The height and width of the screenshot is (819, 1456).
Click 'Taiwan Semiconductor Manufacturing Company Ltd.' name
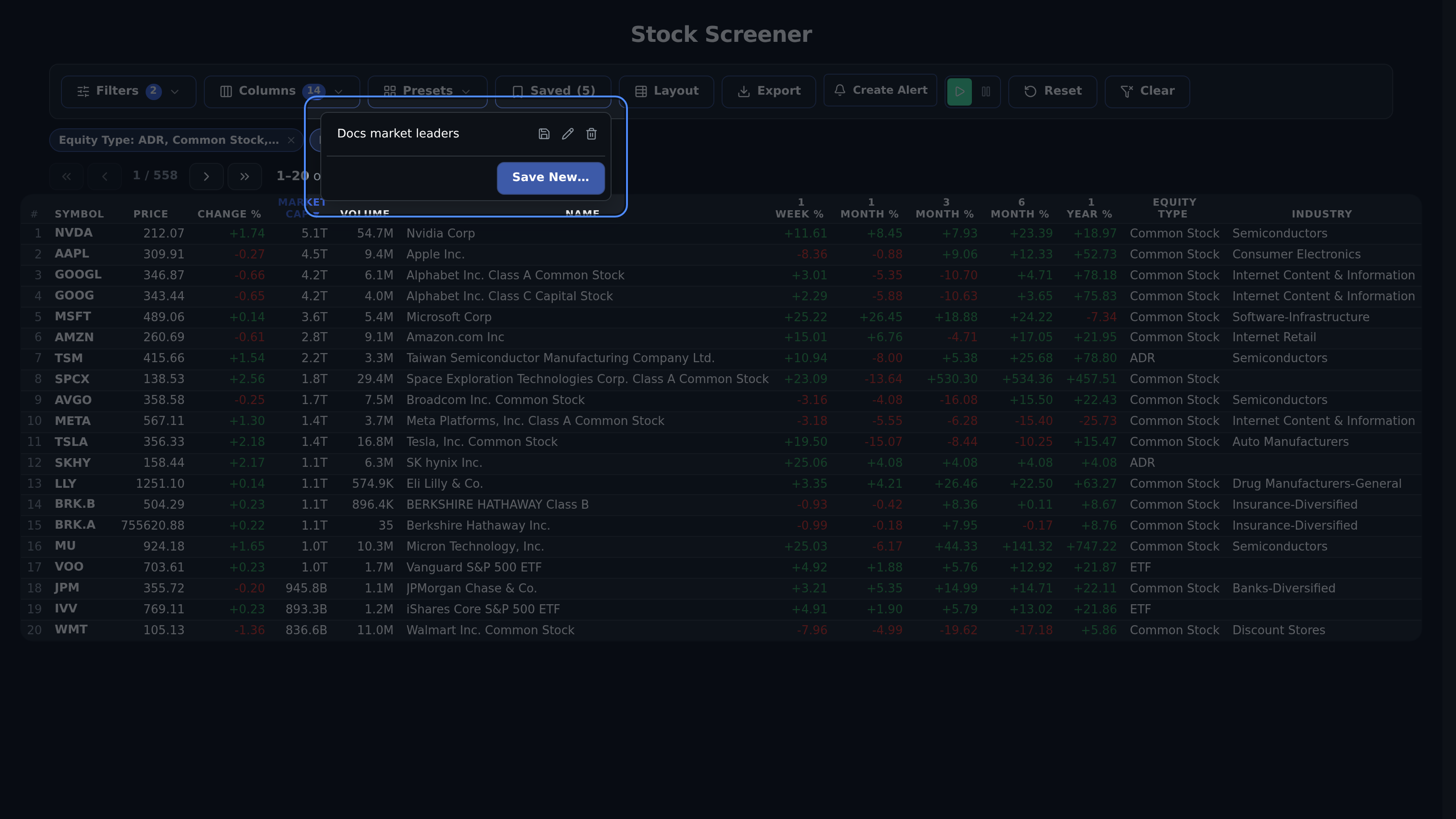[560, 359]
